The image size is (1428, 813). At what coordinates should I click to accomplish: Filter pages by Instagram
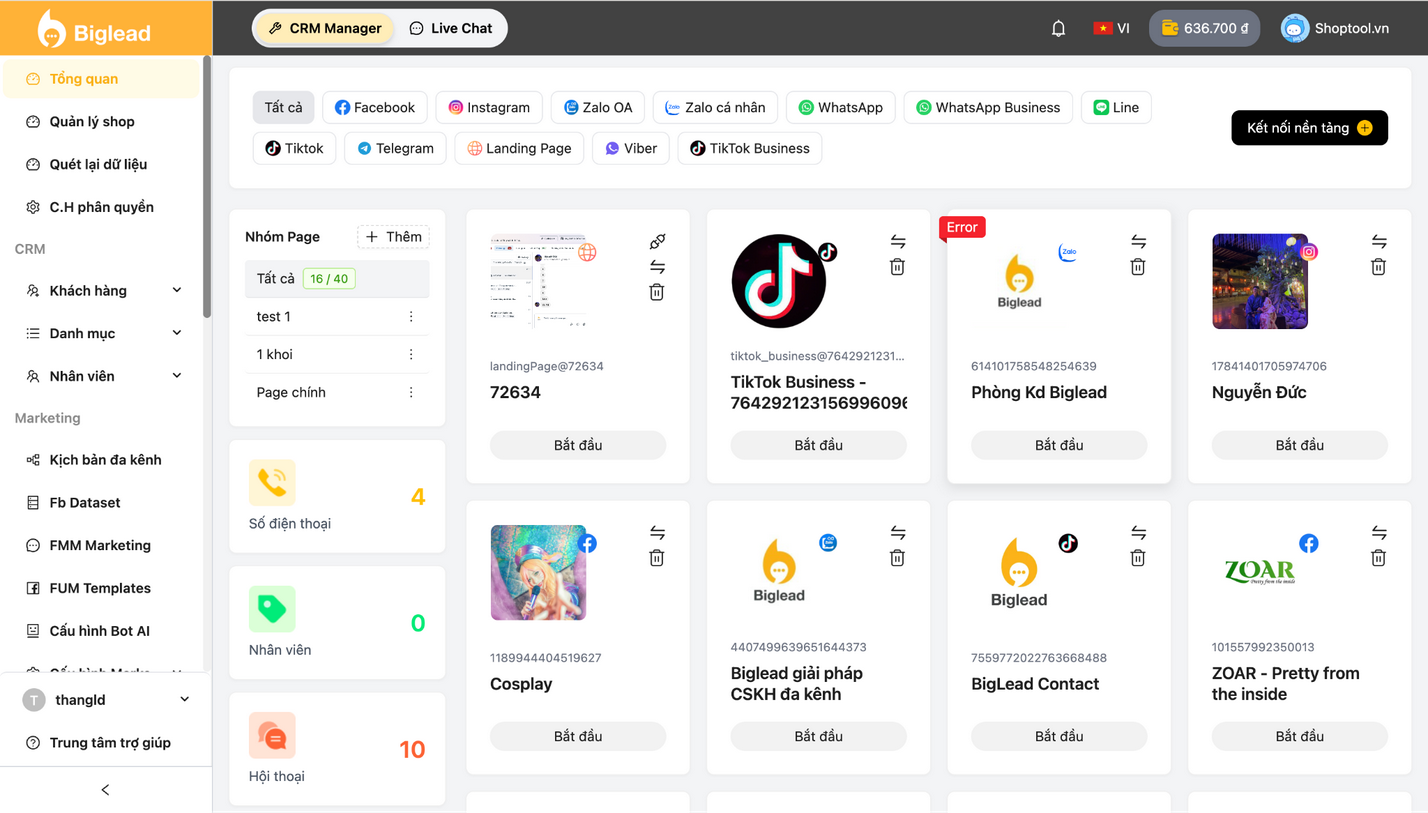489,107
